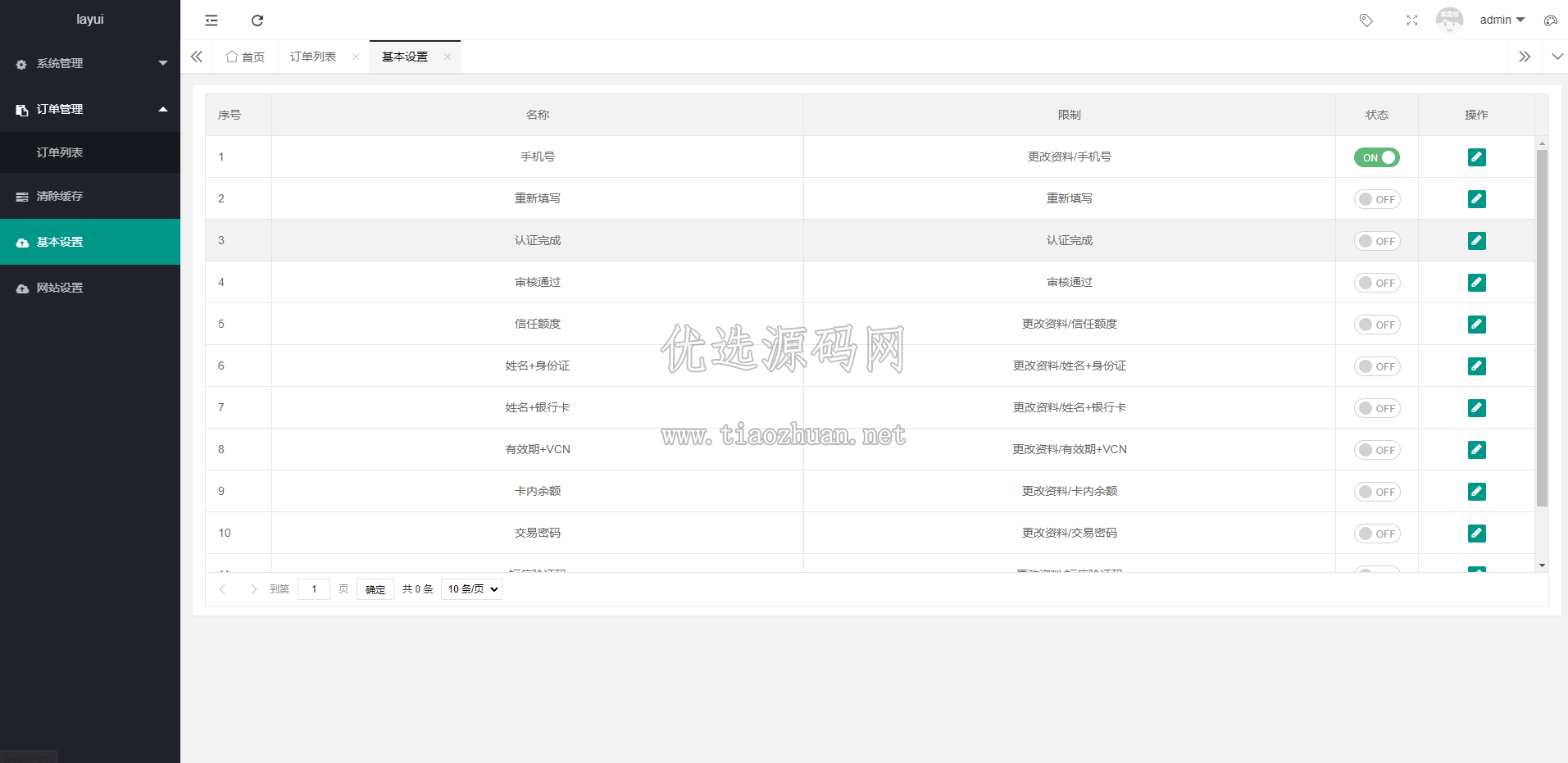Collapse the sidebar with the menu fold icon
Screen dimensions: 1568x763
(x=211, y=20)
